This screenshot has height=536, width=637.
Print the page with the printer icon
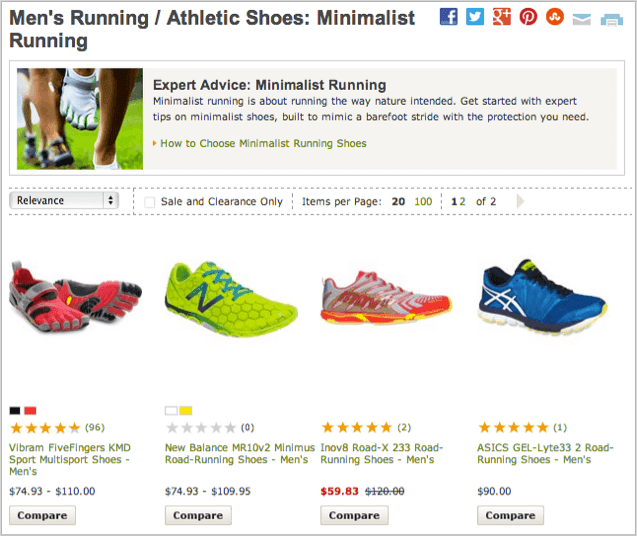pyautogui.click(x=612, y=20)
